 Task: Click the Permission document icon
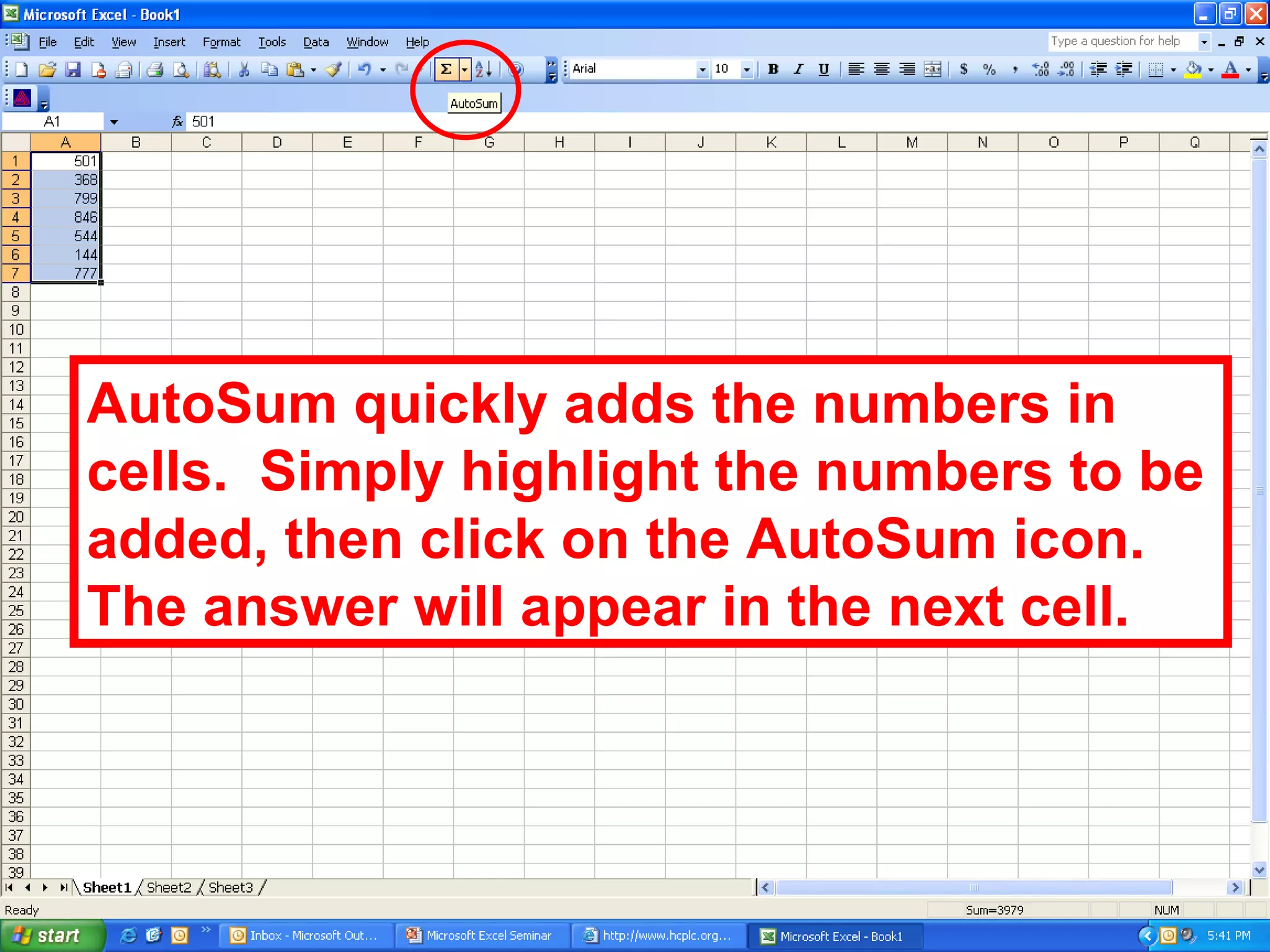[x=98, y=69]
